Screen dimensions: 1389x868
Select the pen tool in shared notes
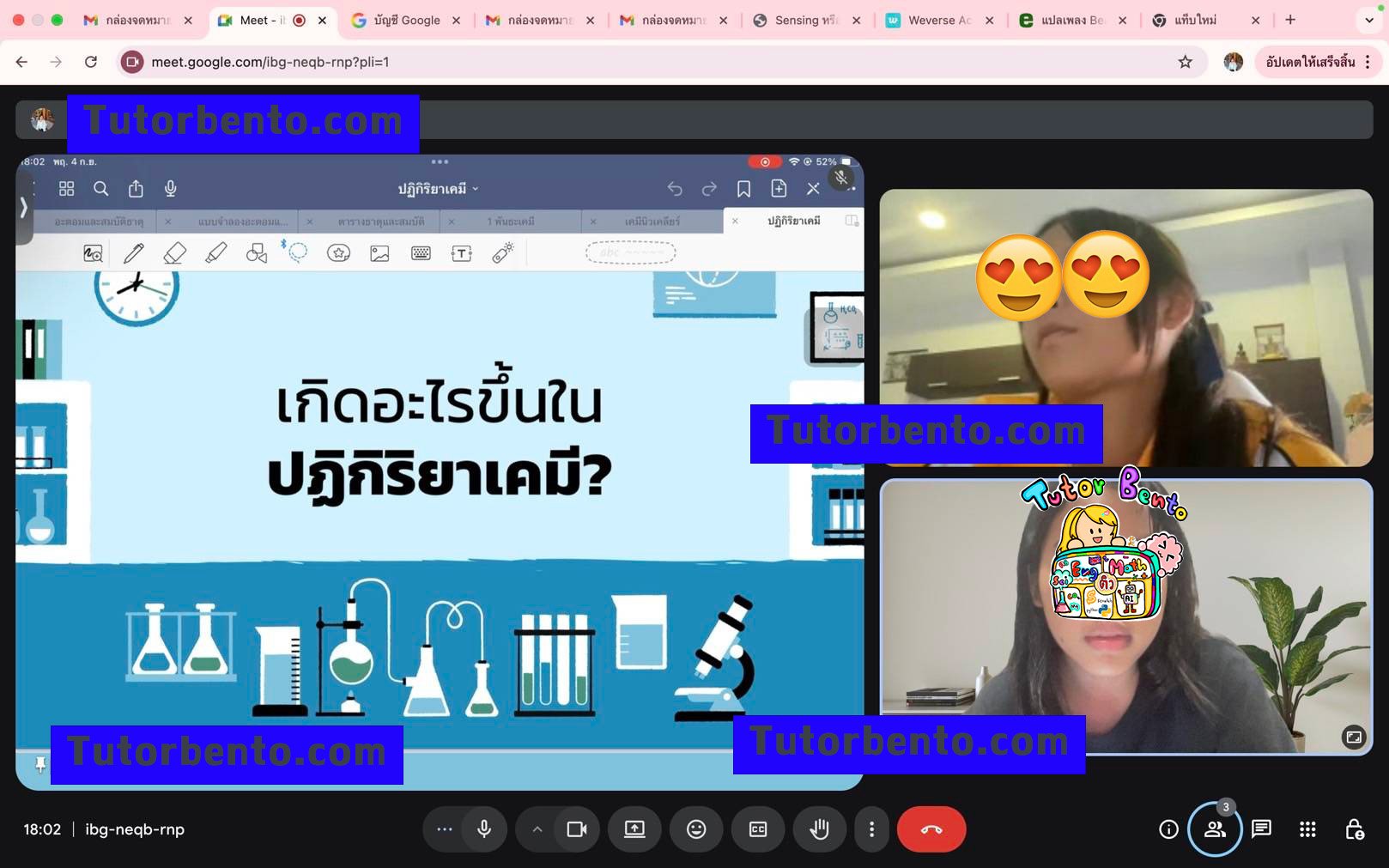tap(133, 253)
